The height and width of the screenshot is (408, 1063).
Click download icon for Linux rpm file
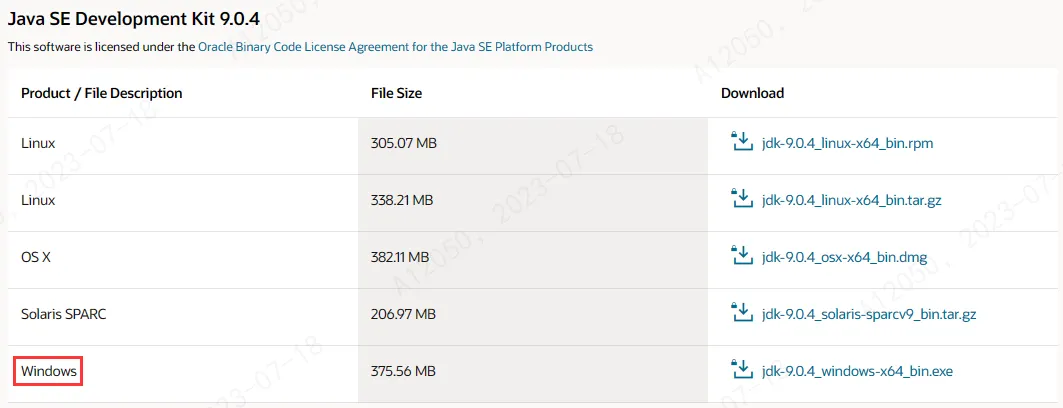(x=742, y=143)
